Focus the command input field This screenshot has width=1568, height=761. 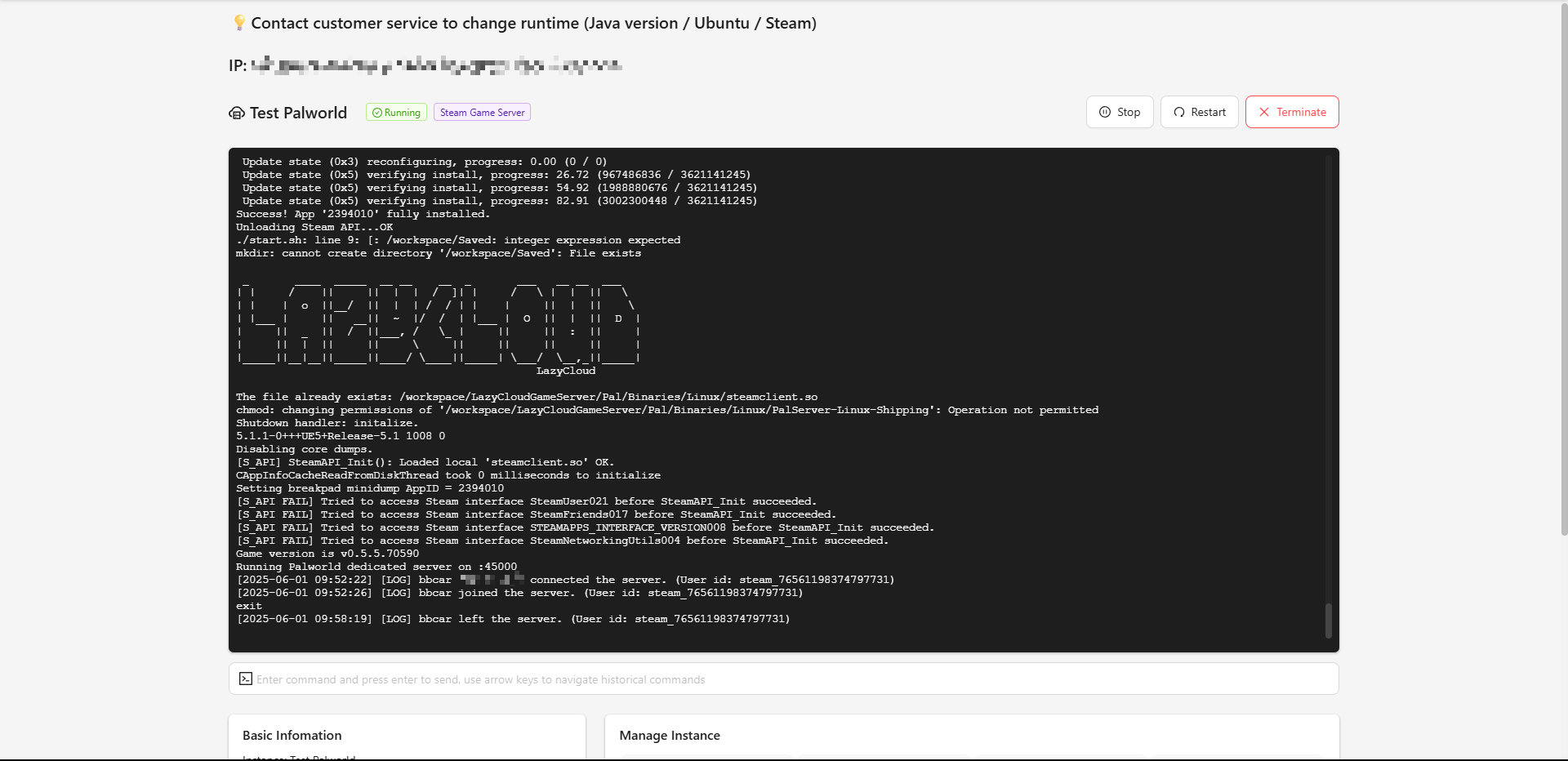coord(784,679)
